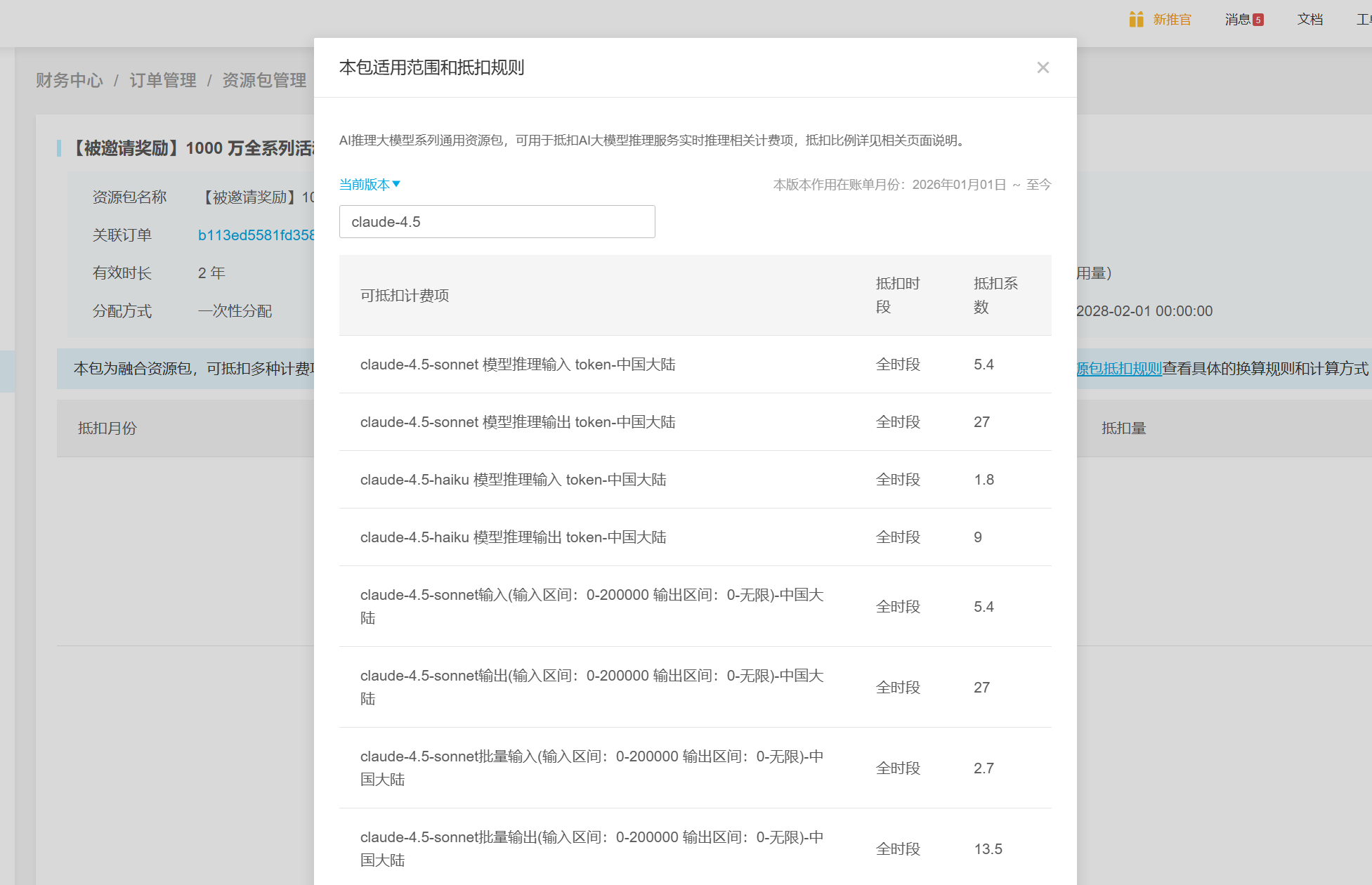Open 文档 in the top navigation
Image resolution: width=1372 pixels, height=885 pixels.
pyautogui.click(x=1310, y=20)
